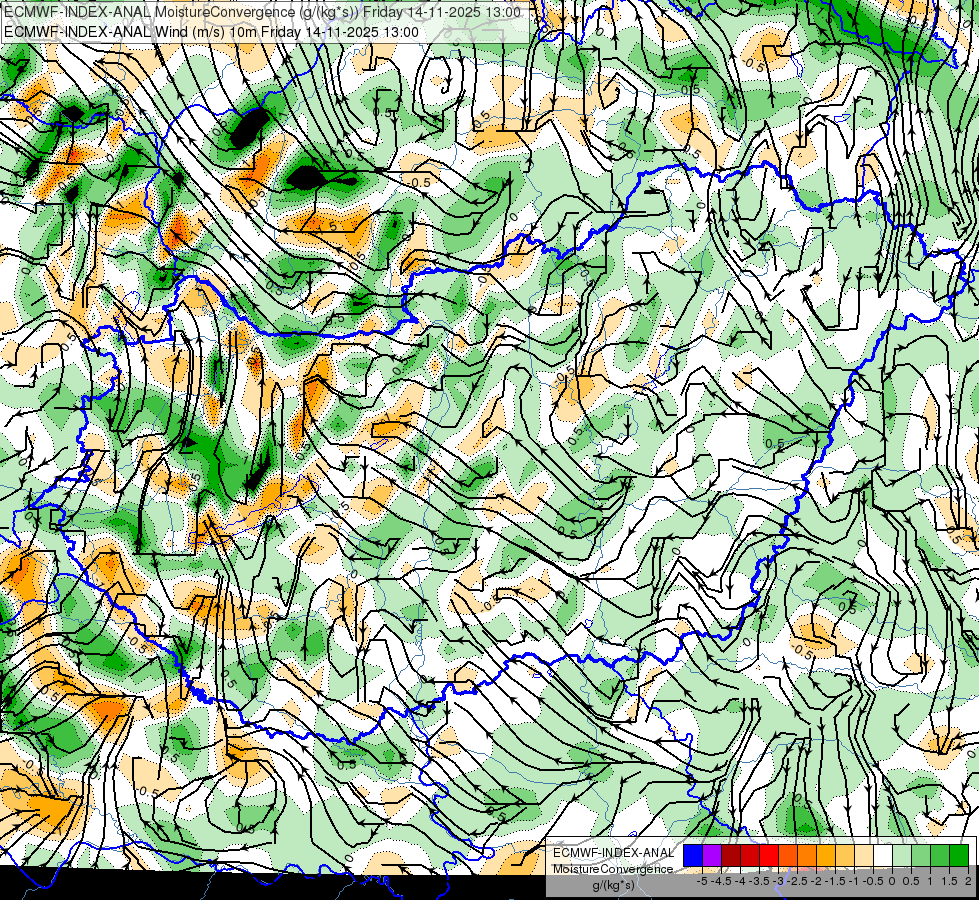Click the legend tick value -2.5
Screen dimensions: 979x900
point(797,881)
